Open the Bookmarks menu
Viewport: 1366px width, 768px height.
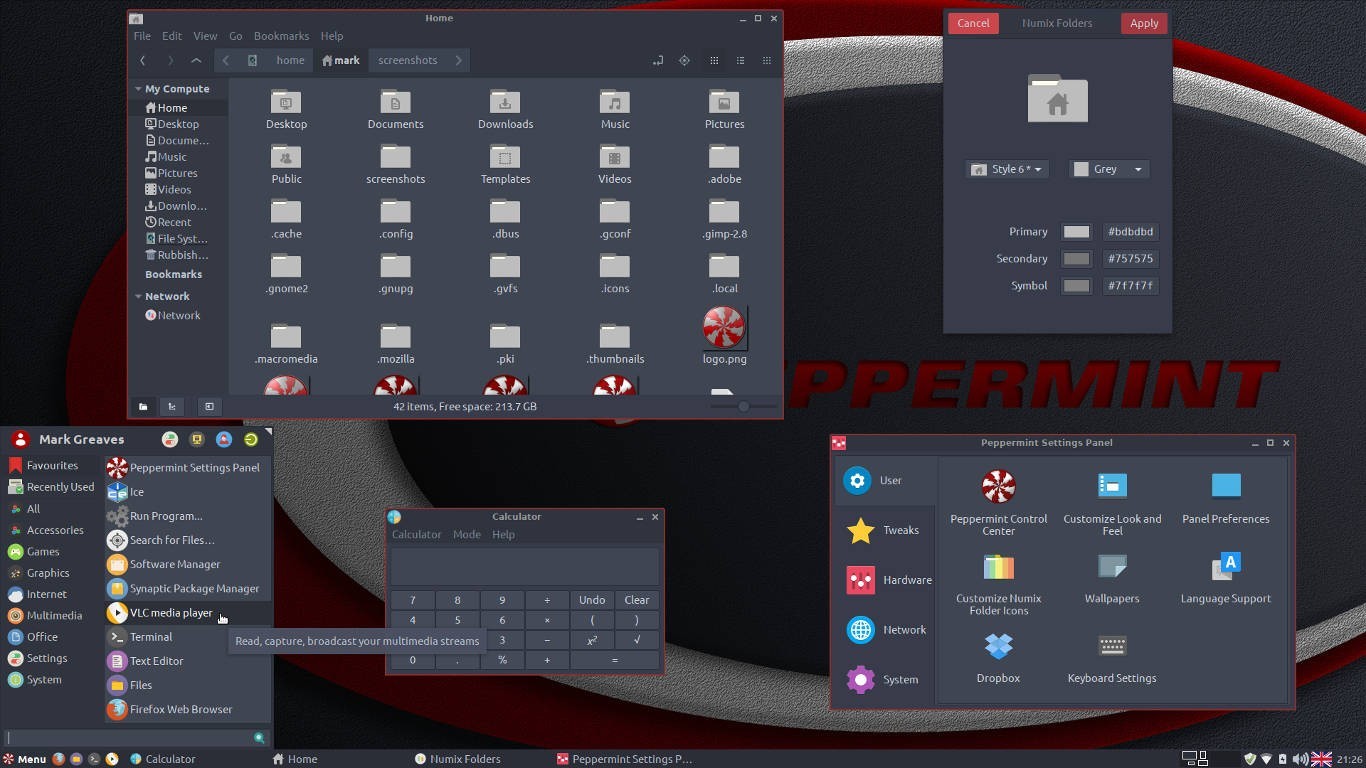281,36
